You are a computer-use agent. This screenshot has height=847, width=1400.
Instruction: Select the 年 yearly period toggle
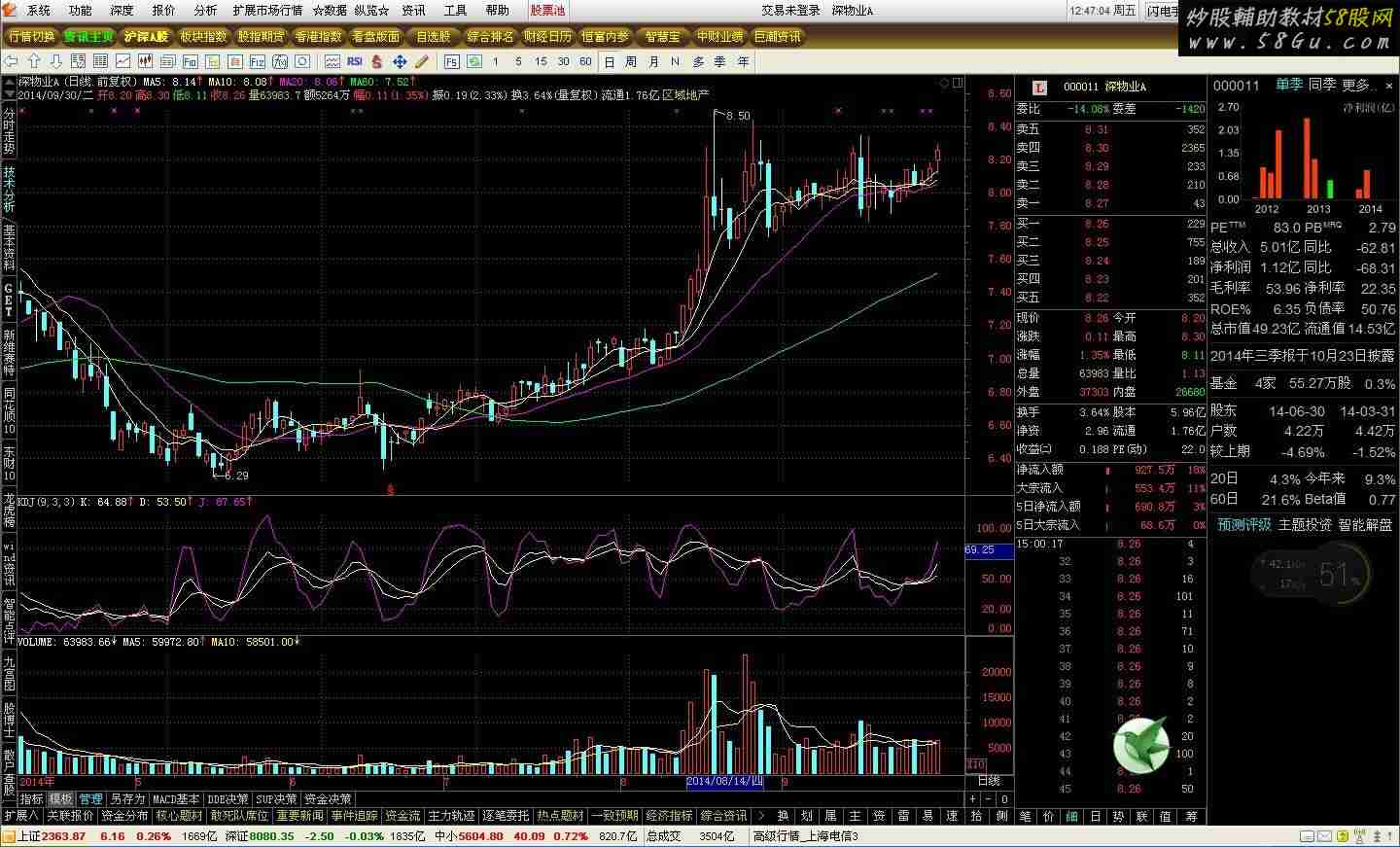pos(744,61)
